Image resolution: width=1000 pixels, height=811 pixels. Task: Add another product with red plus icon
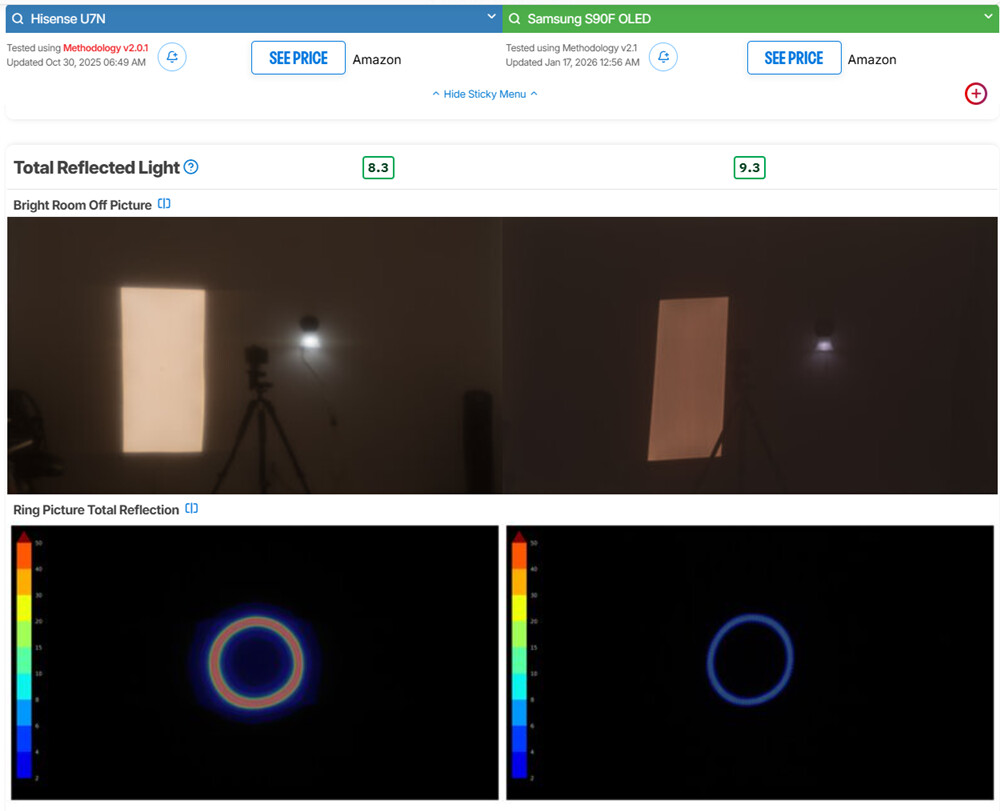(x=976, y=94)
